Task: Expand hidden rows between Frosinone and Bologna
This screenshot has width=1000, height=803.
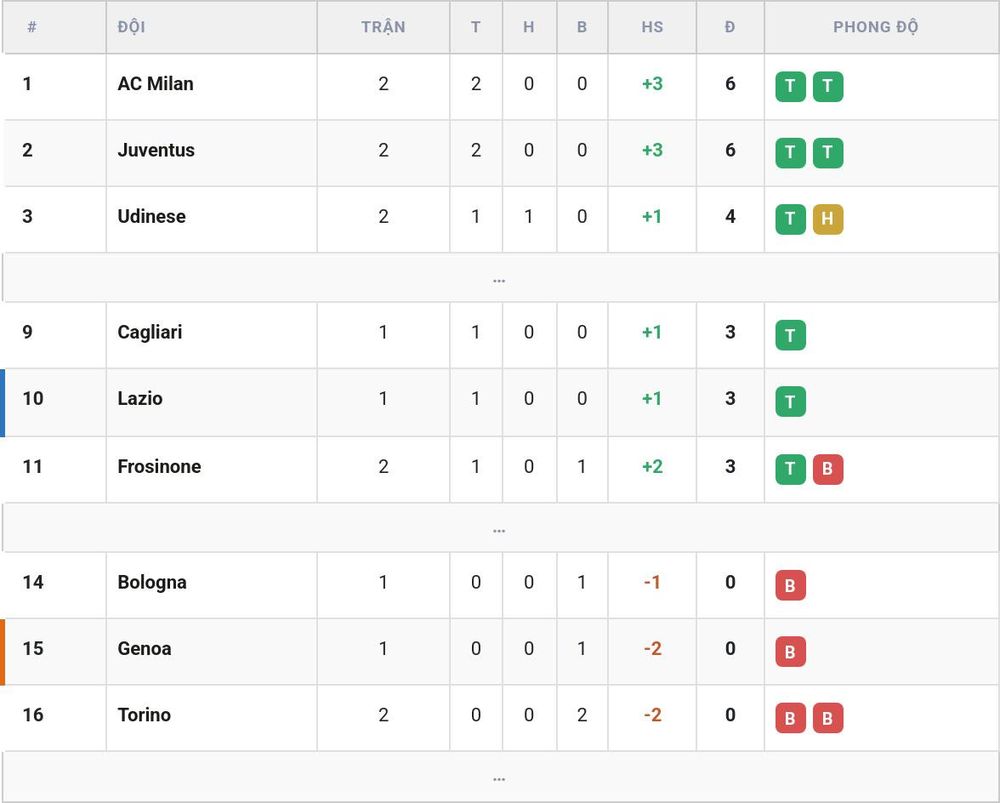Action: pyautogui.click(x=500, y=527)
